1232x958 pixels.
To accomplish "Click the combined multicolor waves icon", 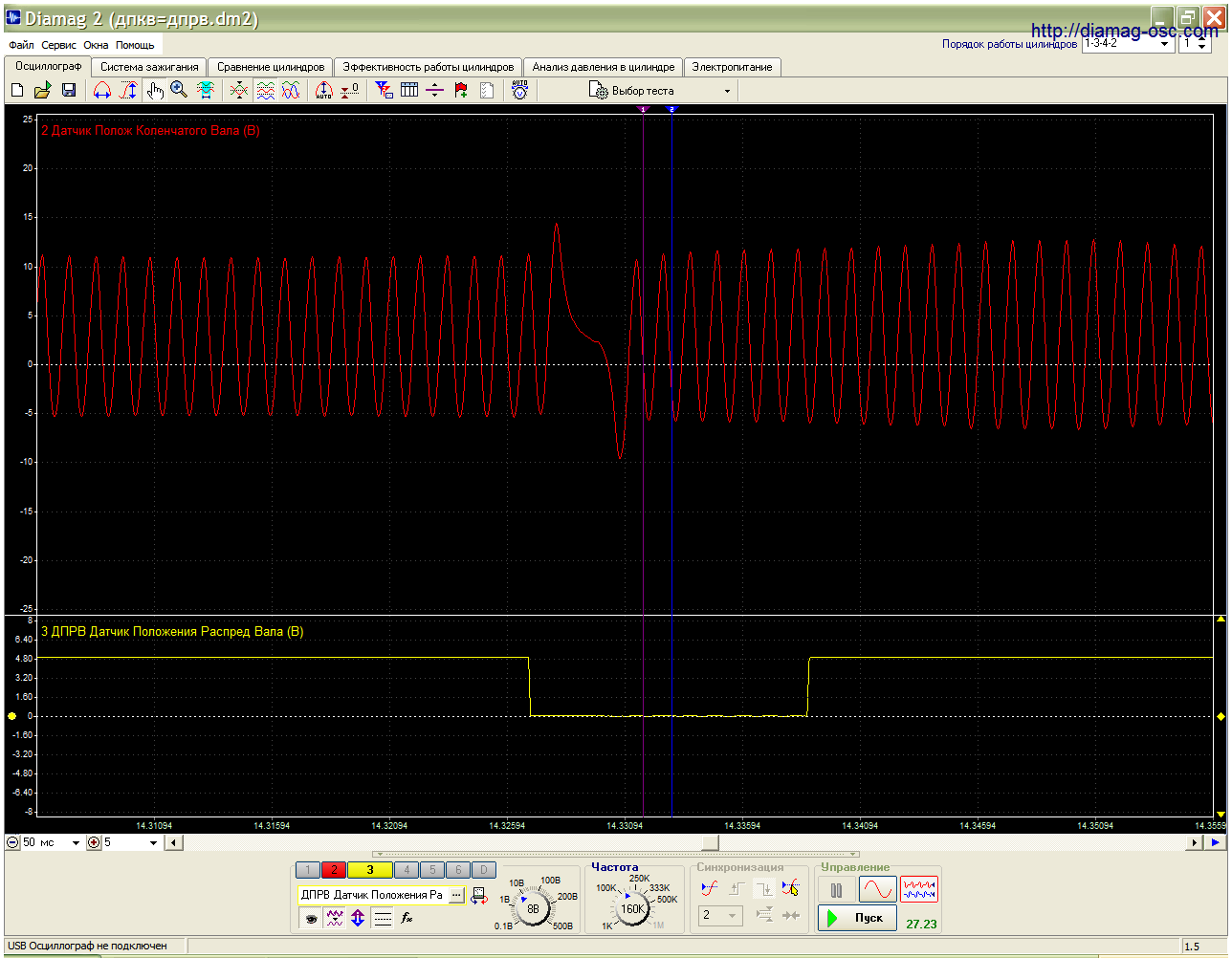I will (291, 90).
